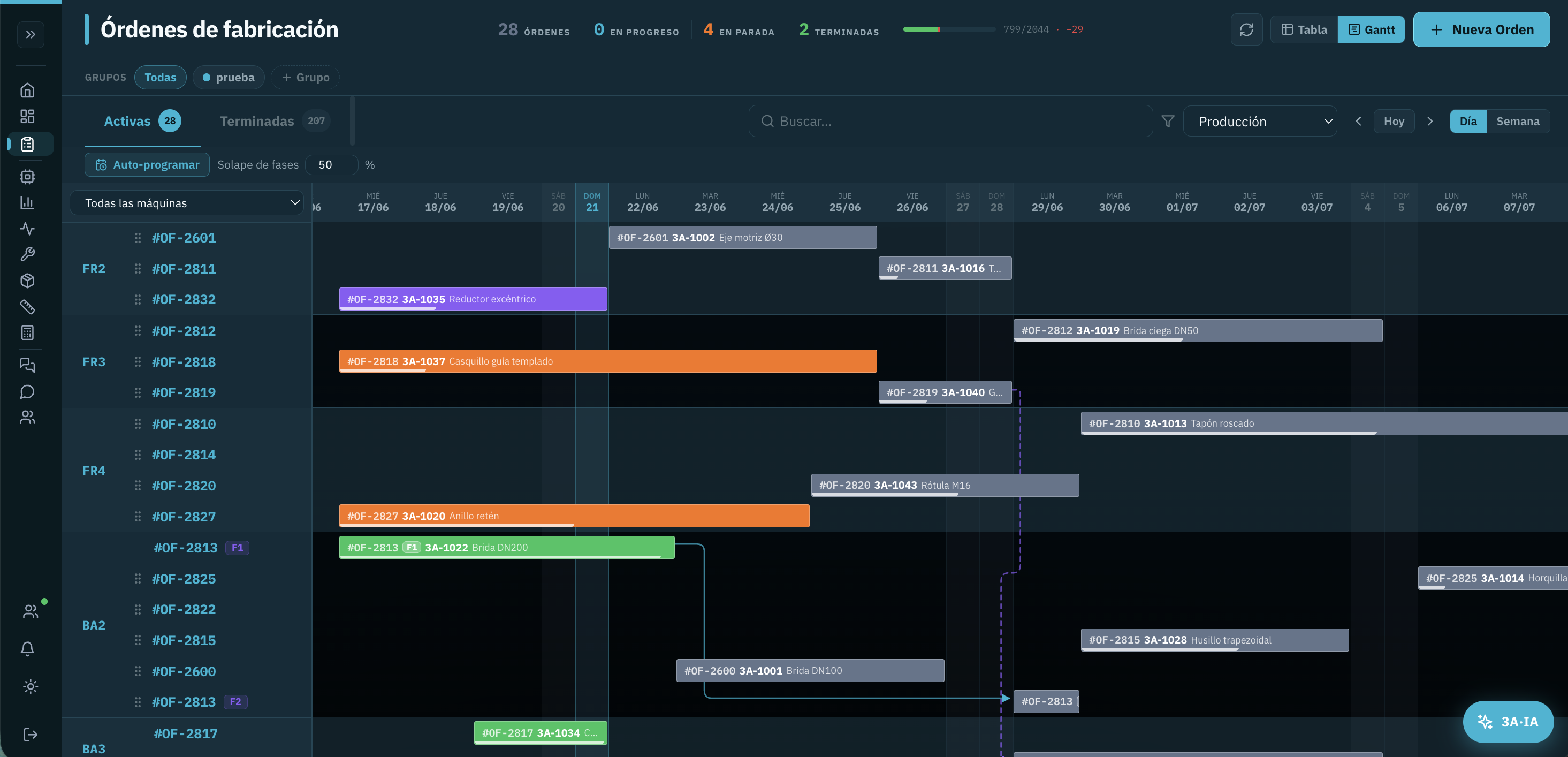Image resolution: width=1568 pixels, height=757 pixels.
Task: Click the green #OF-2817 3A-1034 bar
Action: [541, 732]
